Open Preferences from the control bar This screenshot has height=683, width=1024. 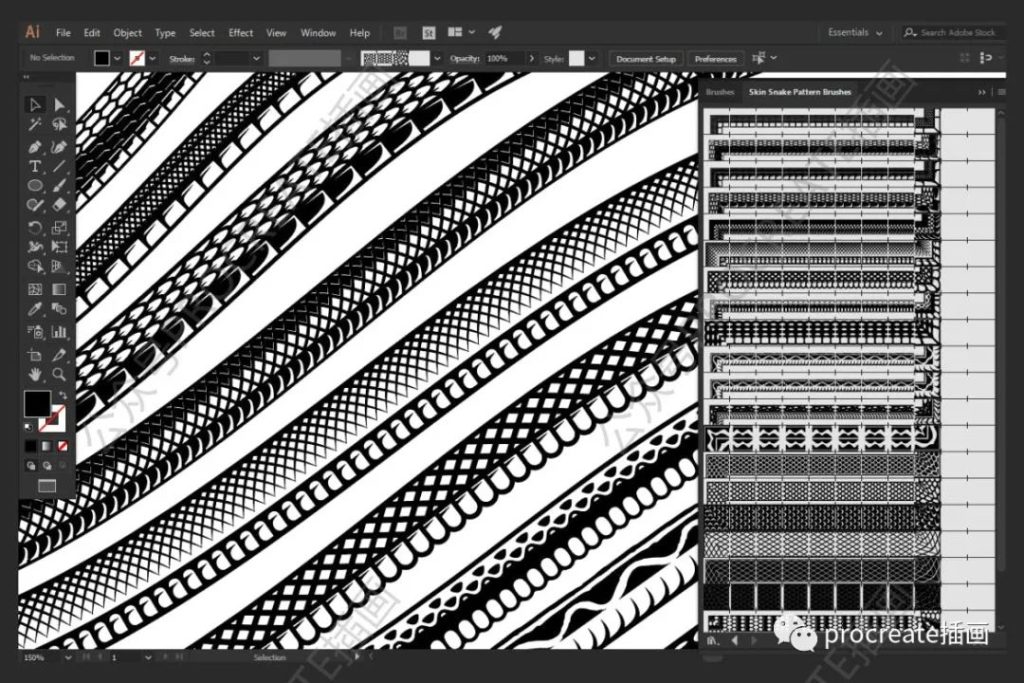(x=715, y=59)
